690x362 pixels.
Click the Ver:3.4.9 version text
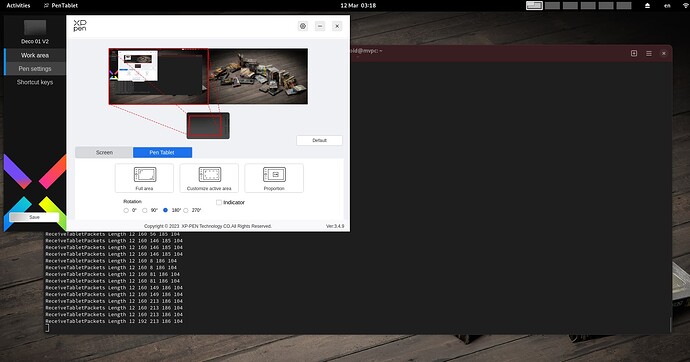point(335,226)
